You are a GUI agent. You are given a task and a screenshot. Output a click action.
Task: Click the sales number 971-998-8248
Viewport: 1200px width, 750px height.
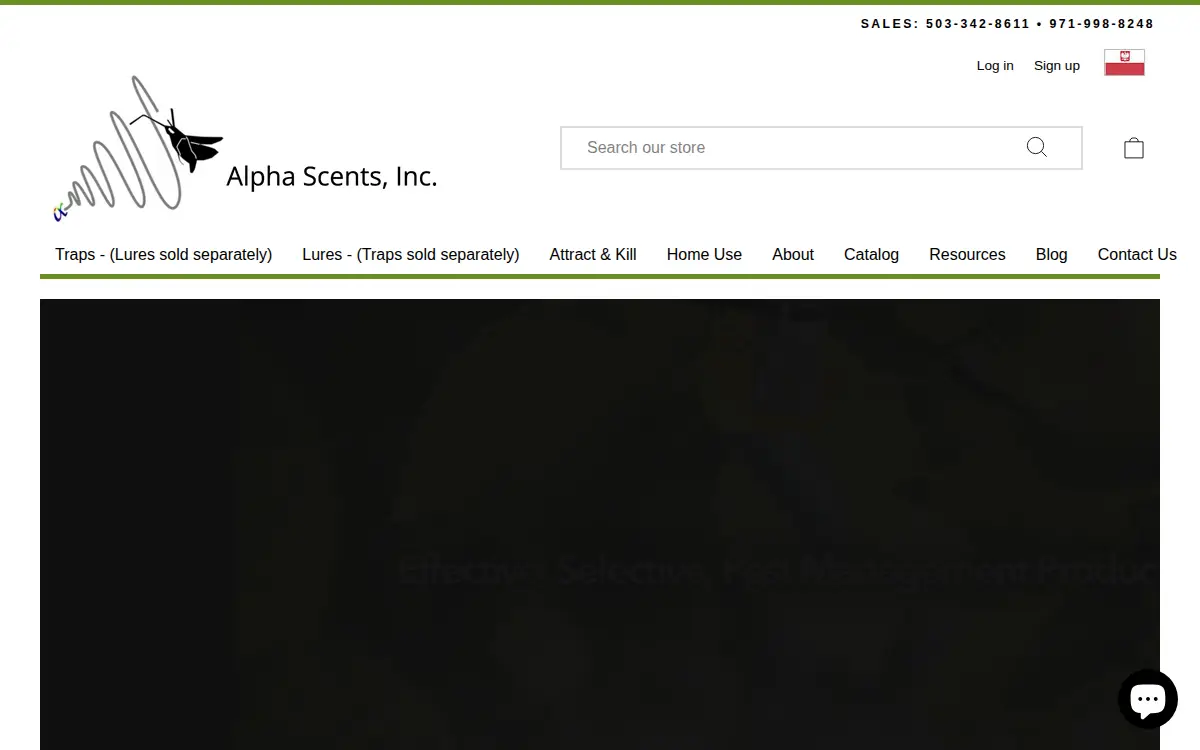(x=1101, y=24)
